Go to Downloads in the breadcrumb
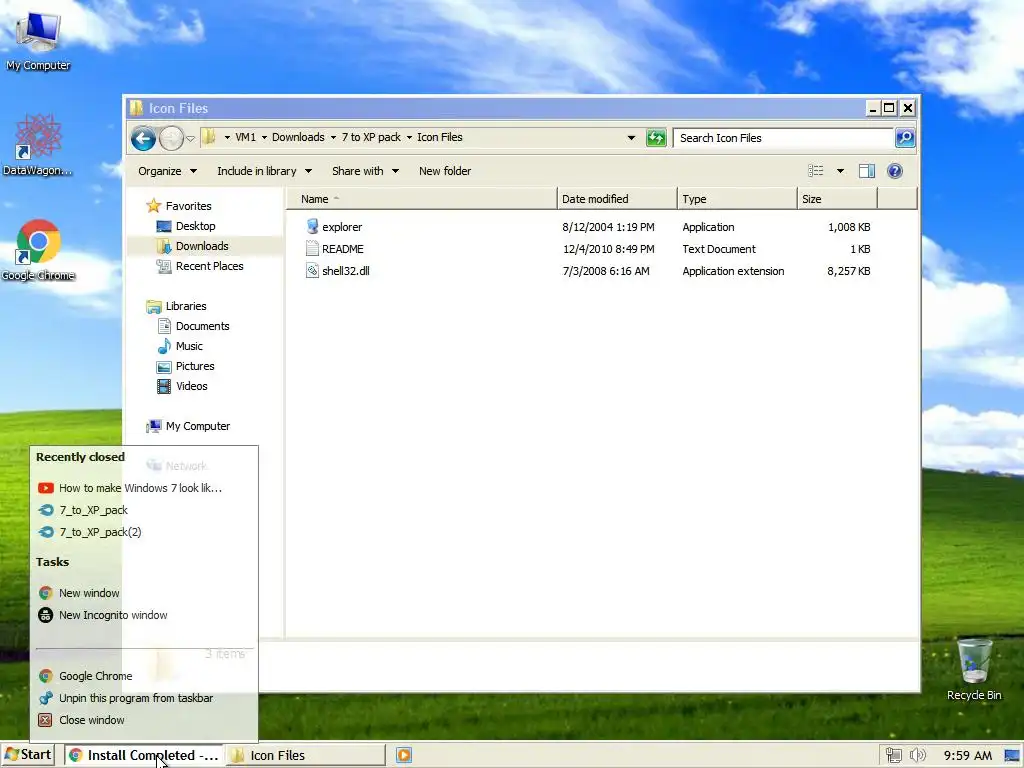The height and width of the screenshot is (768, 1024). point(298,137)
